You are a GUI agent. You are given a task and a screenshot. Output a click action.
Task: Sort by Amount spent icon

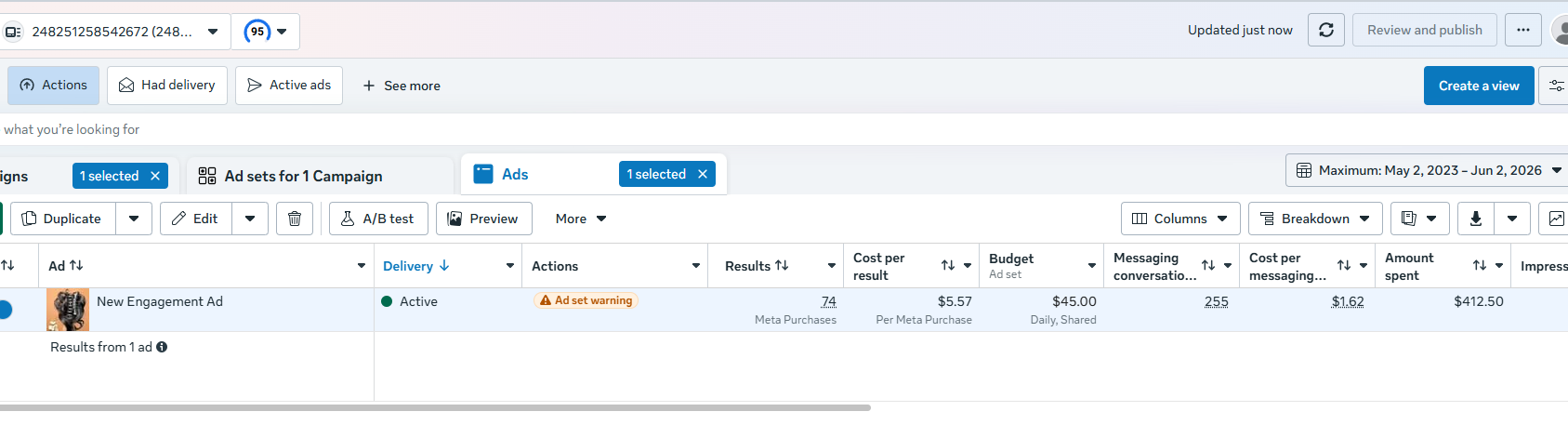pyautogui.click(x=1480, y=265)
